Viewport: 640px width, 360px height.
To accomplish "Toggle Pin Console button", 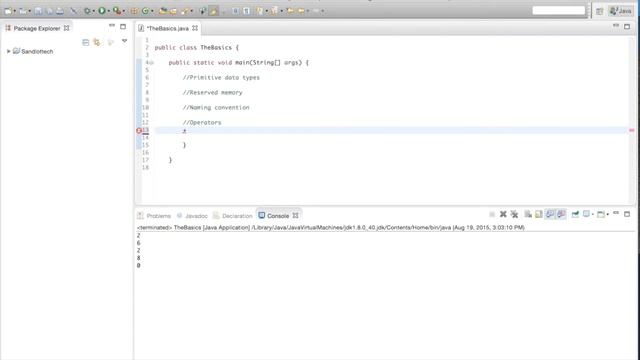I will 575,214.
